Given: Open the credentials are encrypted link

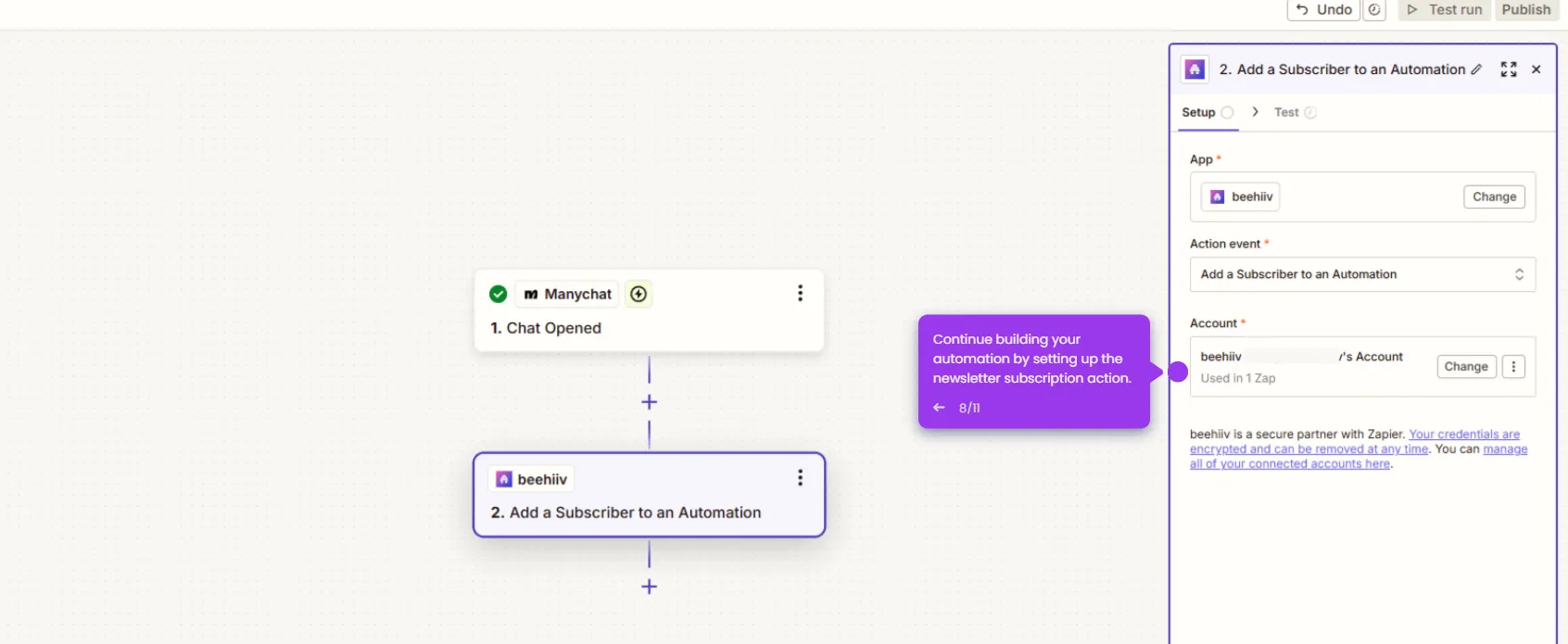Looking at the screenshot, I should pos(1355,442).
